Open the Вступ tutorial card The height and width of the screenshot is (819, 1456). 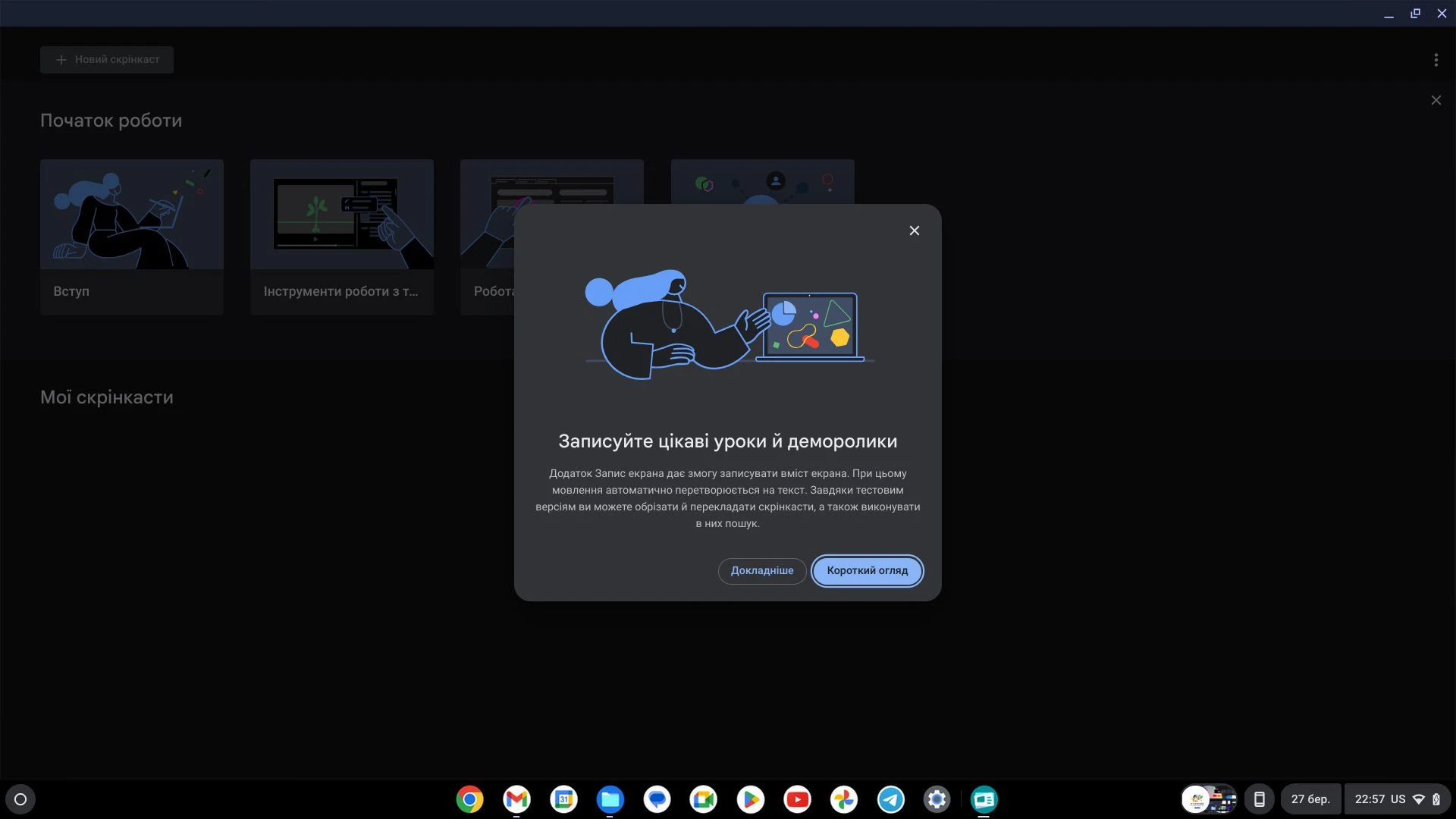click(132, 237)
